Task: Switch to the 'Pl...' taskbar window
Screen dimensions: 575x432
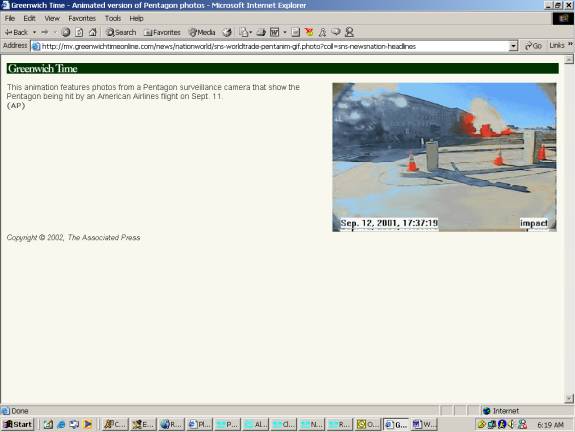Action: (x=199, y=424)
